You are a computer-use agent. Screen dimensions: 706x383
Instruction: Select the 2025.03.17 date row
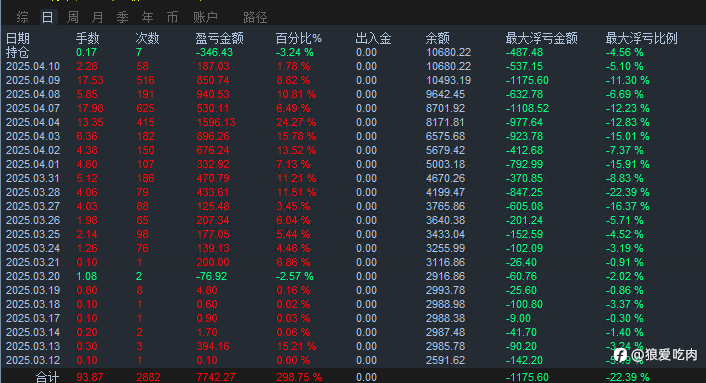(33, 318)
